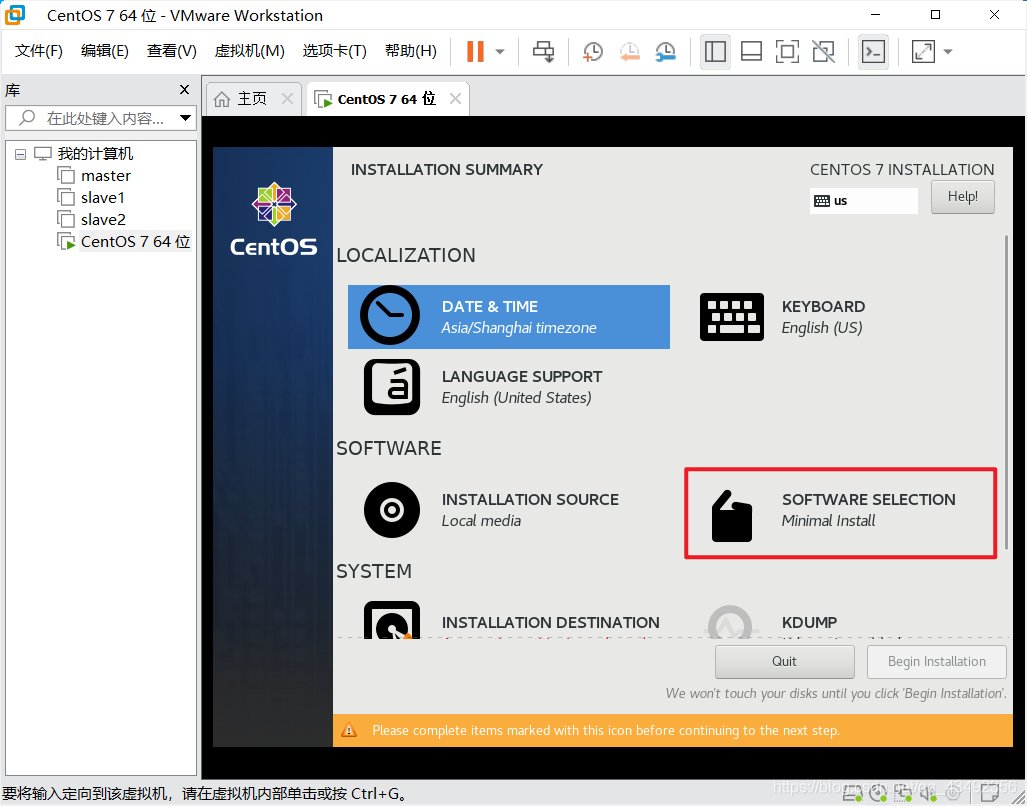Open the snapshot manager wrench-clock icon
The height and width of the screenshot is (806, 1027).
665,52
